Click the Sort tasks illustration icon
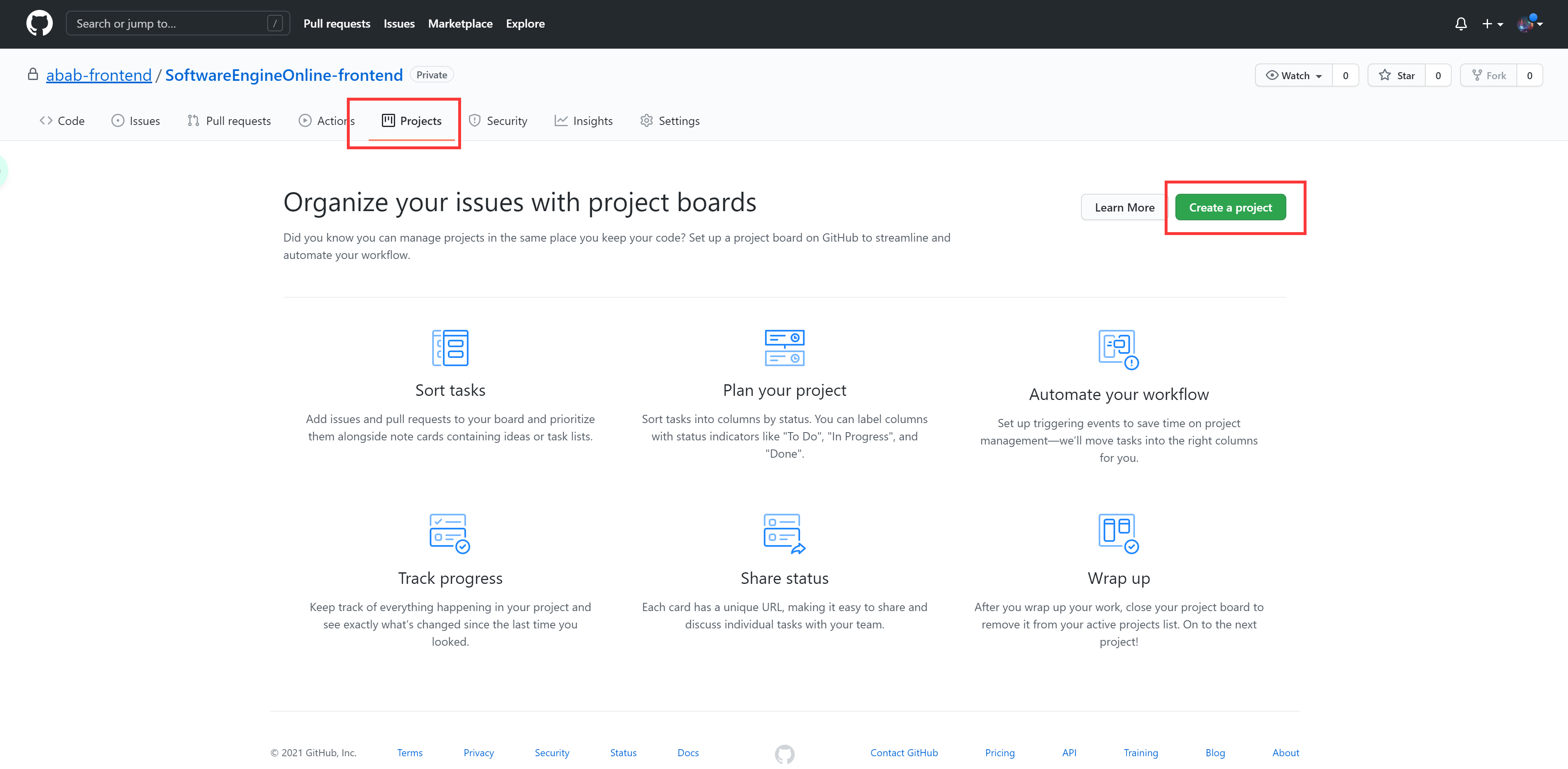 pos(450,348)
